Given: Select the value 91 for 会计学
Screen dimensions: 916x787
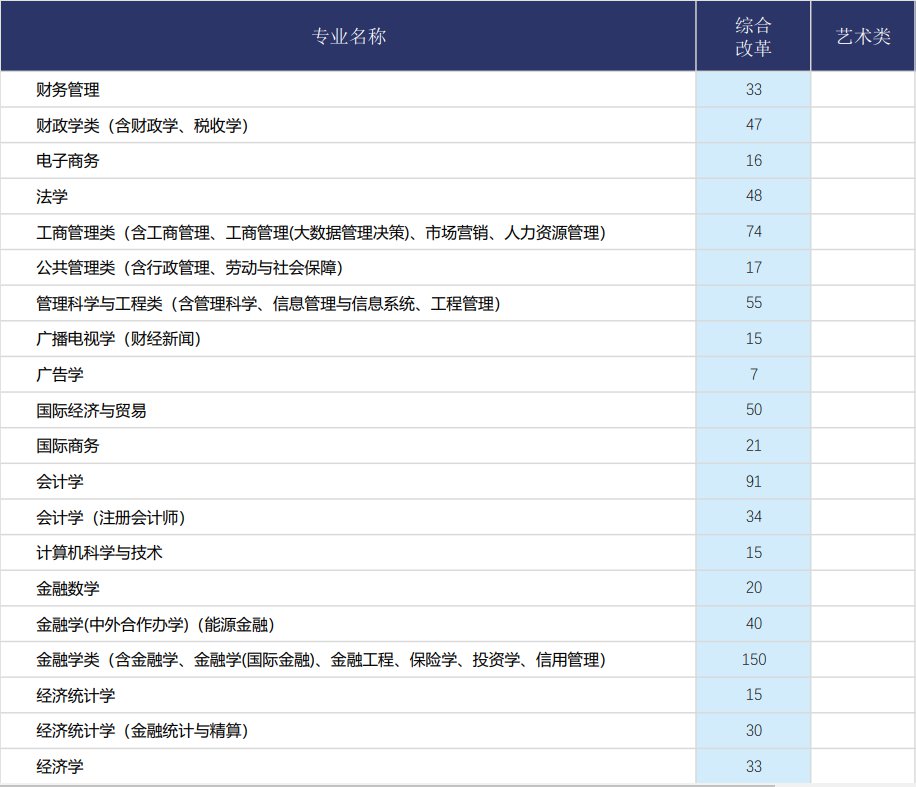Looking at the screenshot, I should click(753, 482).
